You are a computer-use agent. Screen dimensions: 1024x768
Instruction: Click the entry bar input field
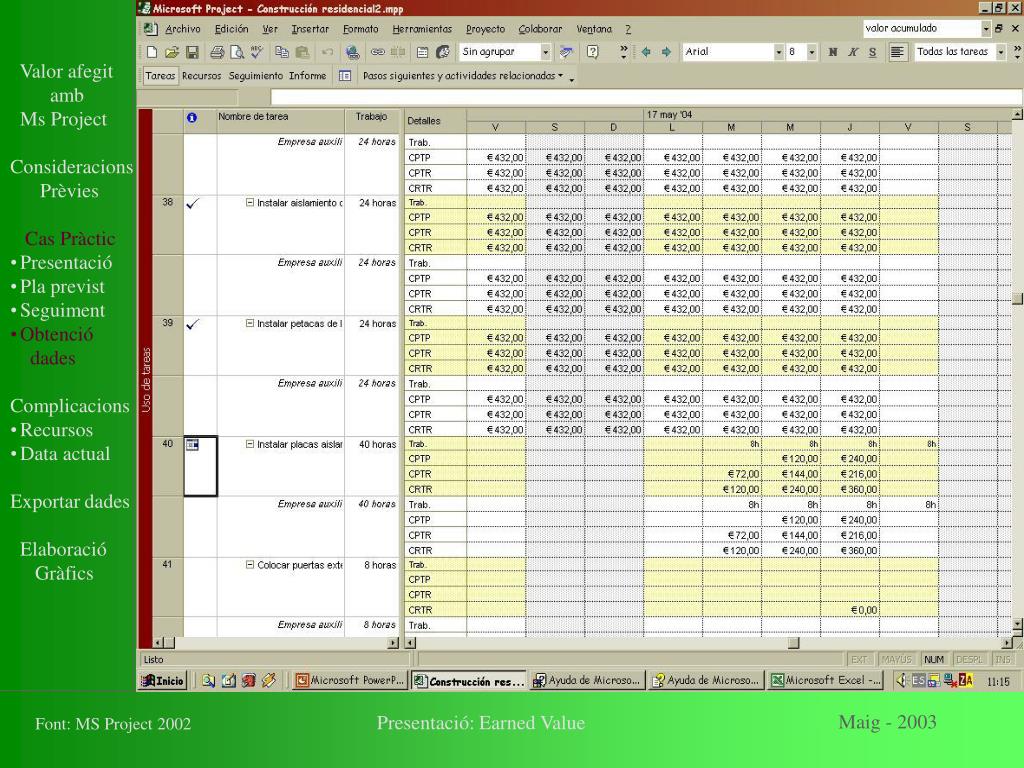pos(646,97)
